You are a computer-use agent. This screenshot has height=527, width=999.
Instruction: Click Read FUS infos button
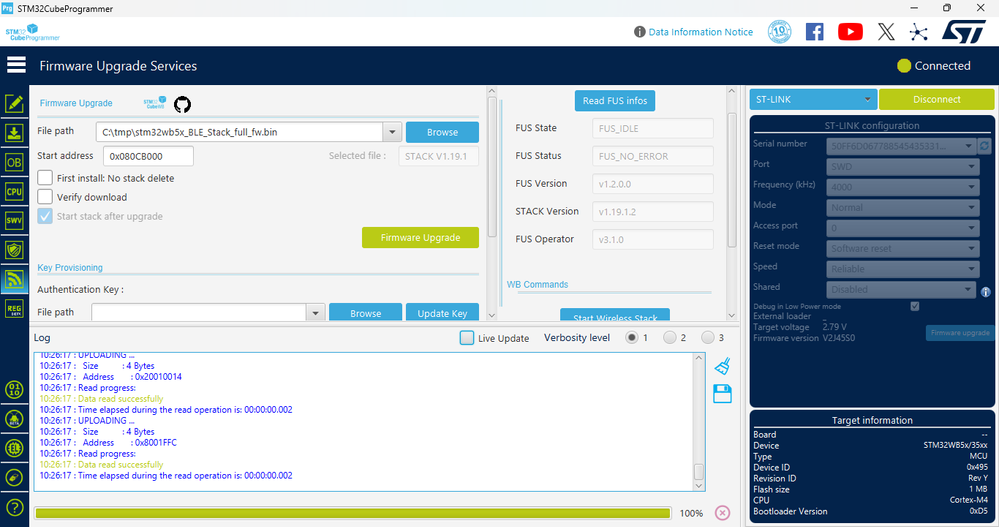tap(615, 101)
